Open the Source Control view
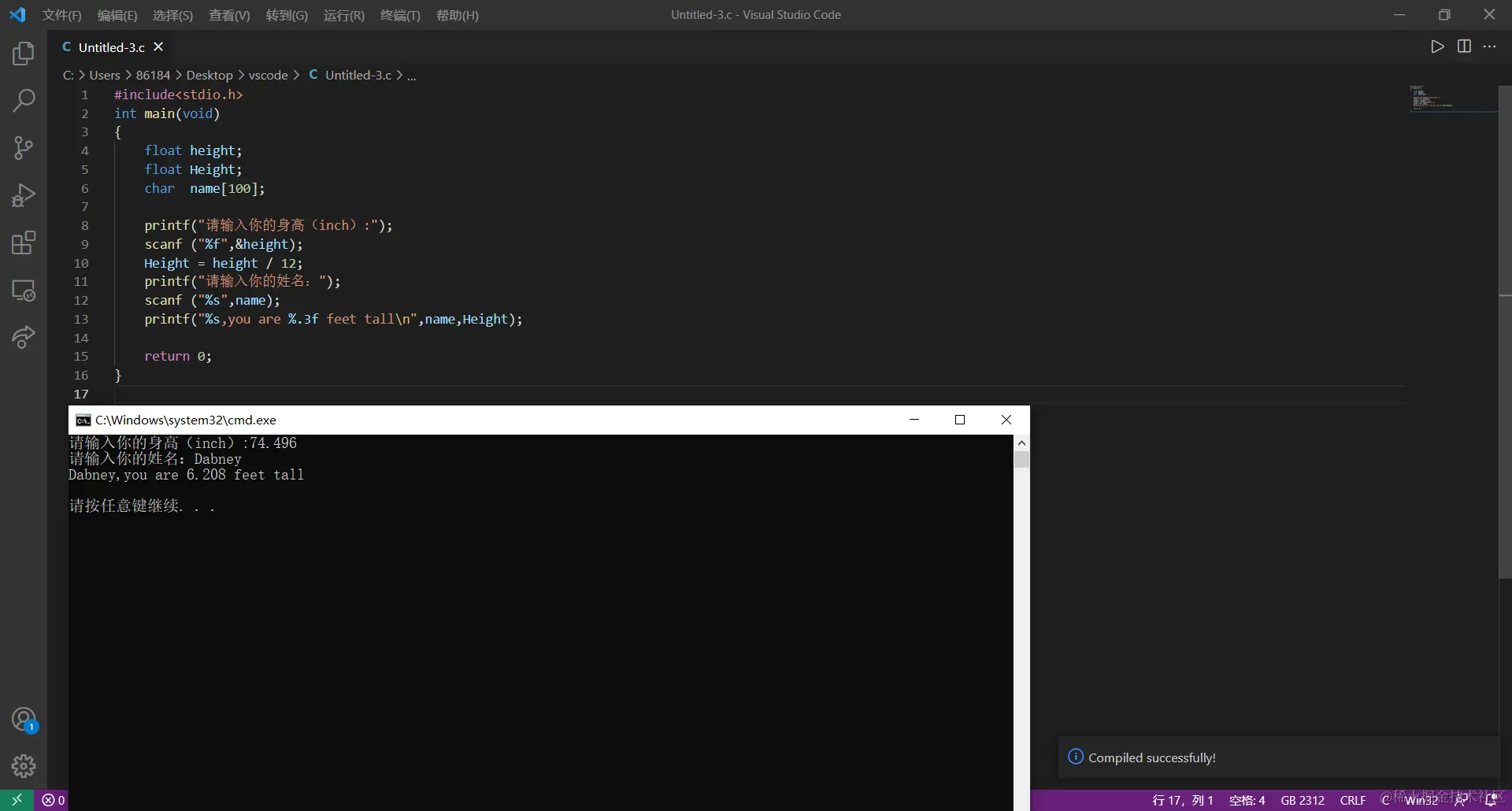Viewport: 1512px width, 811px height. tap(24, 148)
